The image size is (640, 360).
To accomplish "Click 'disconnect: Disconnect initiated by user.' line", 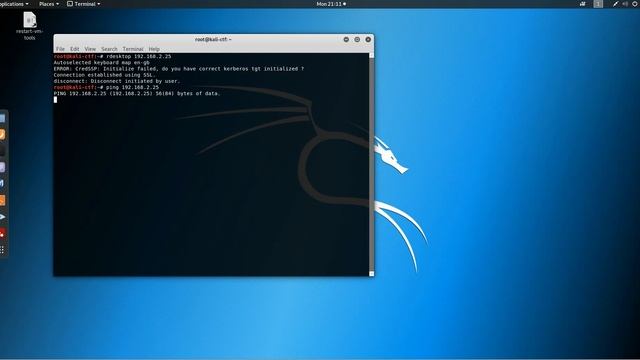I will [117, 81].
